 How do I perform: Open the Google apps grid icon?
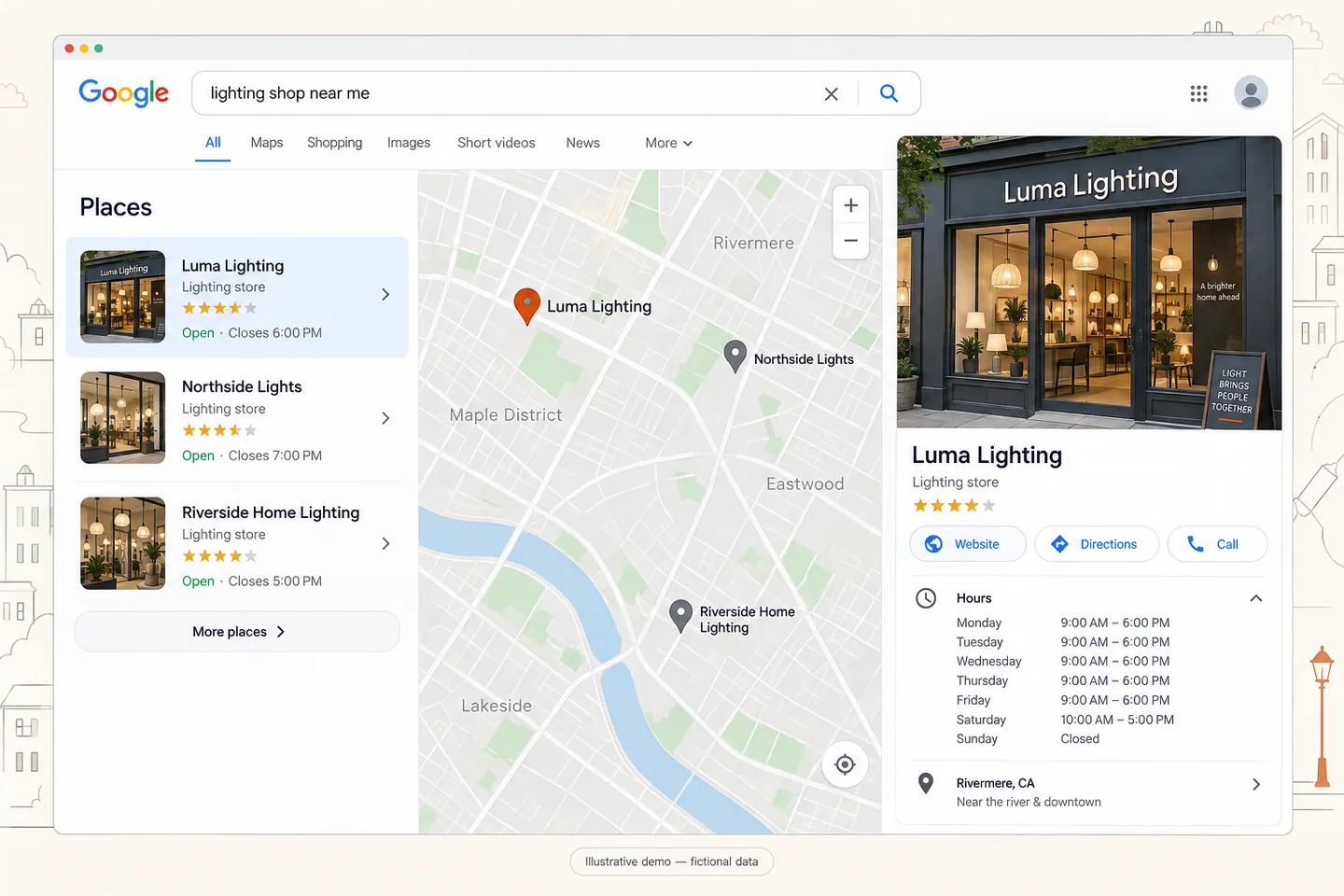[1199, 93]
